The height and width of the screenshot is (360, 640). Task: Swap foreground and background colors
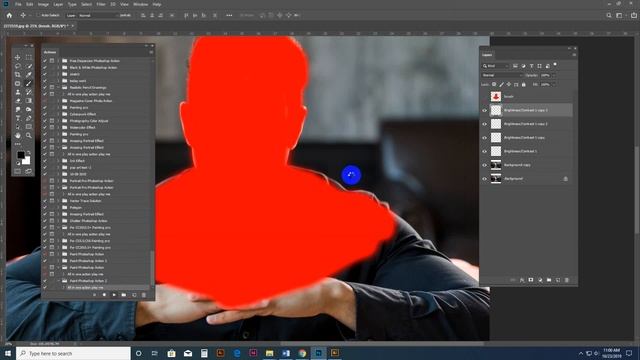pyautogui.click(x=29, y=153)
